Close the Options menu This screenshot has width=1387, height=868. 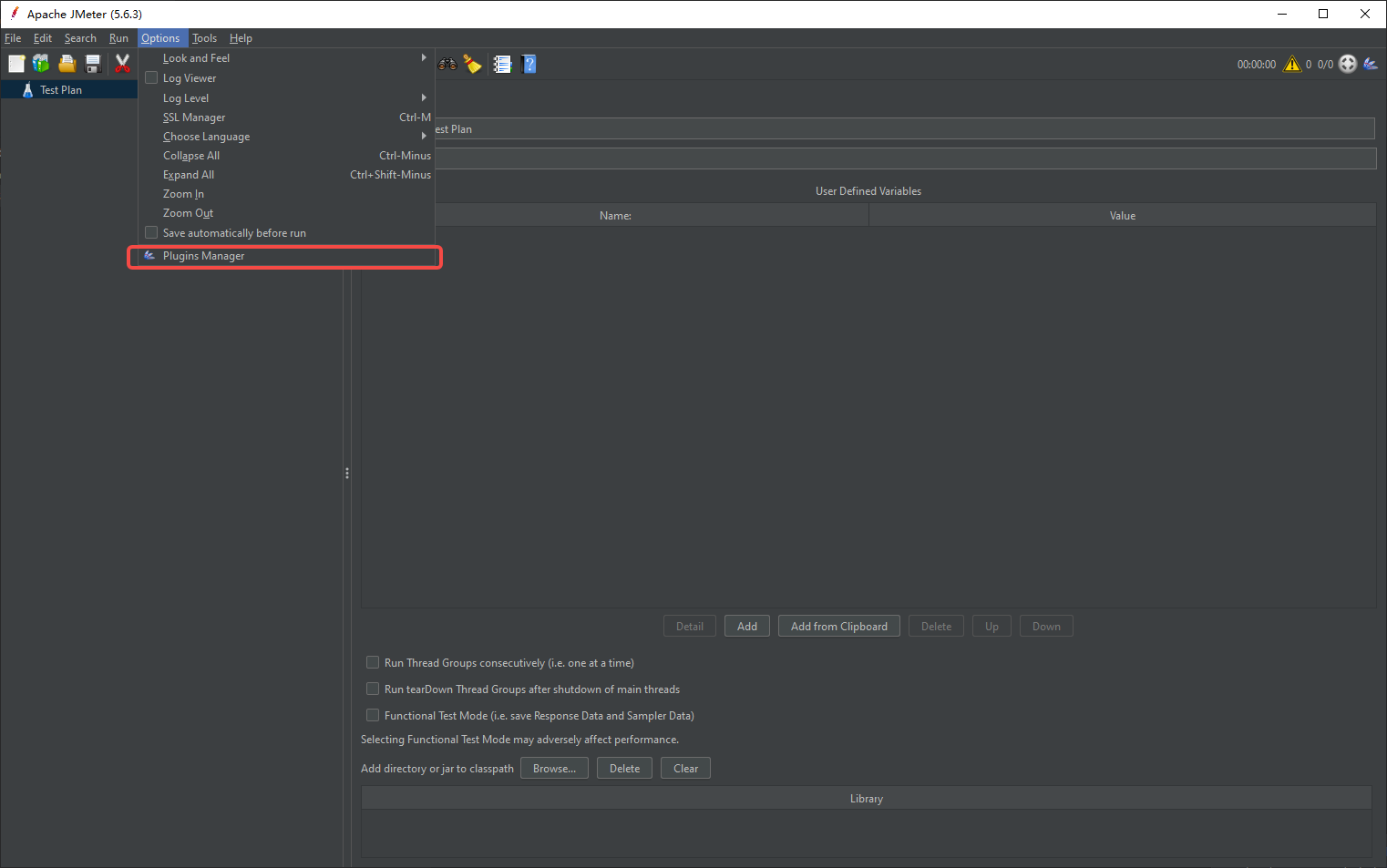pos(160,38)
